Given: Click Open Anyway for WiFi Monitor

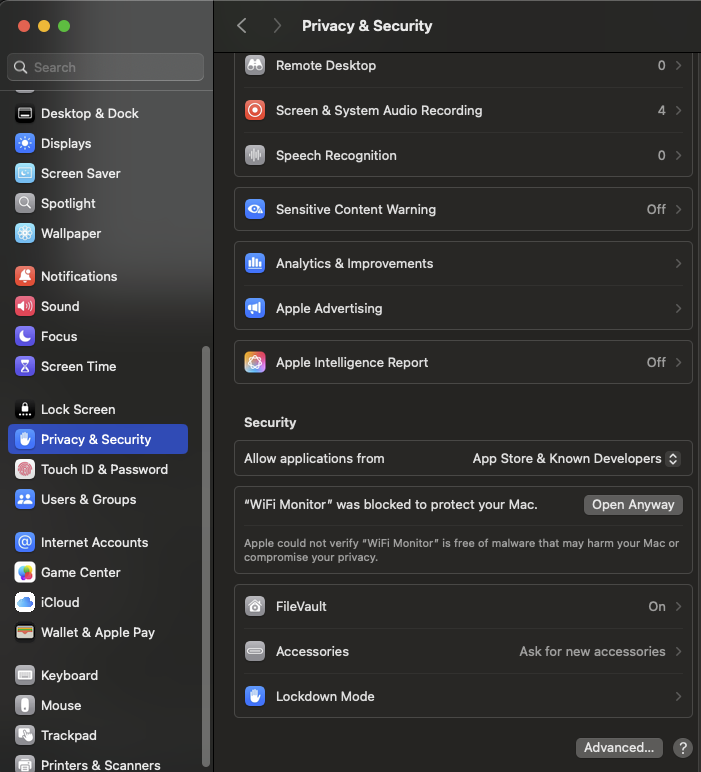Looking at the screenshot, I should point(633,505).
